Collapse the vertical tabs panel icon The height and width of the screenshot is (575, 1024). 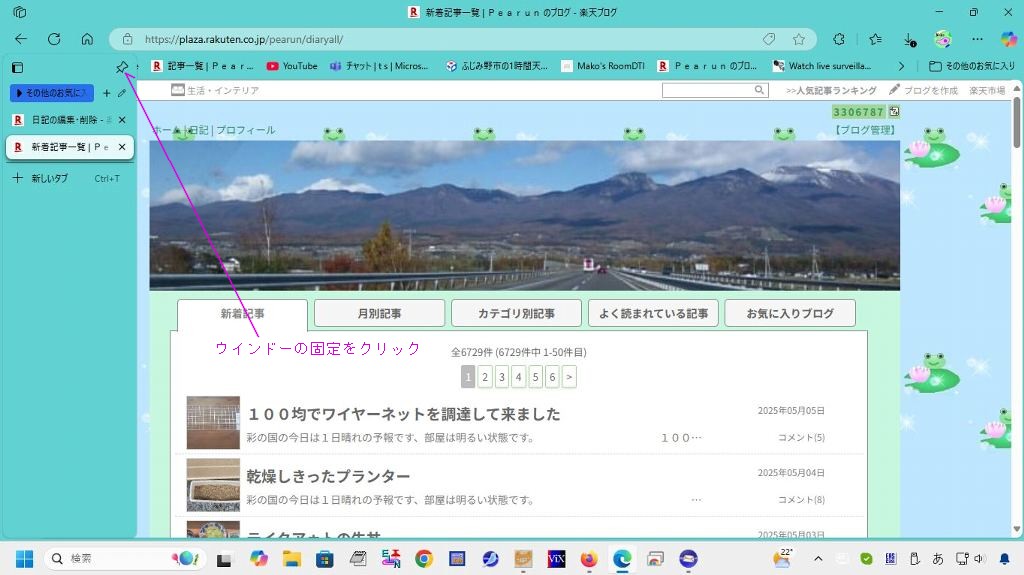point(17,67)
